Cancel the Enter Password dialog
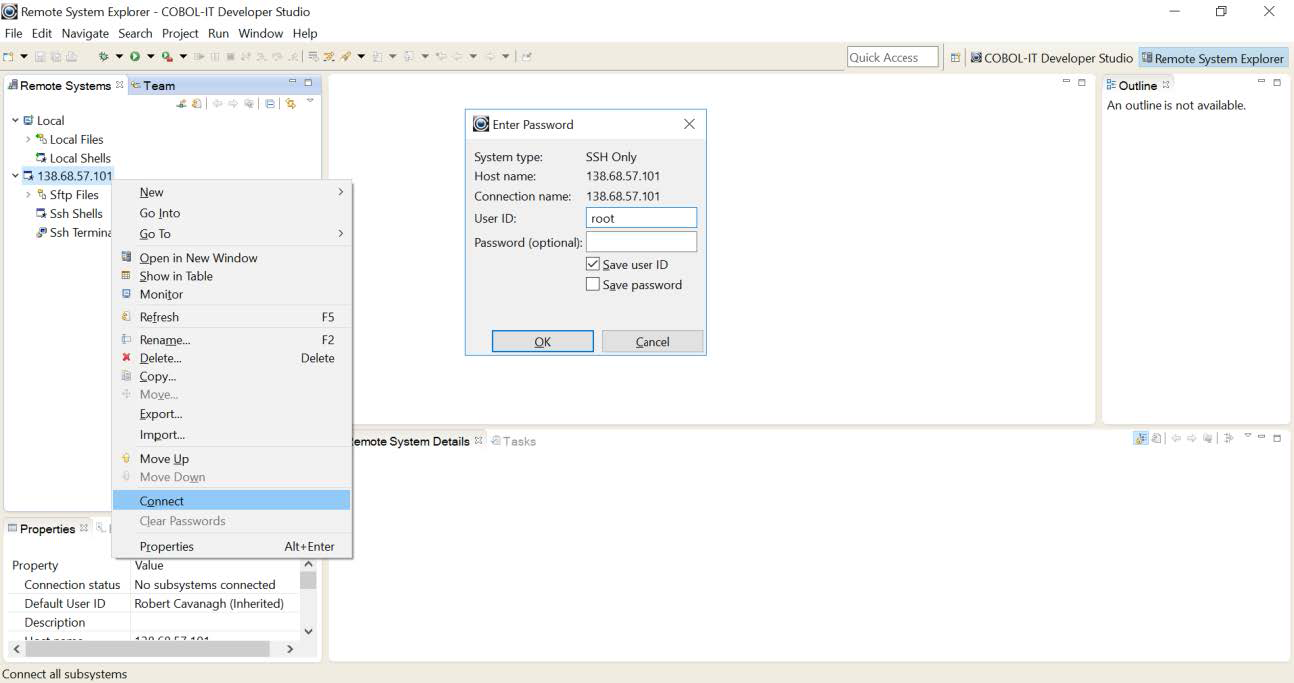Screen dimensions: 1294x683 click(652, 342)
